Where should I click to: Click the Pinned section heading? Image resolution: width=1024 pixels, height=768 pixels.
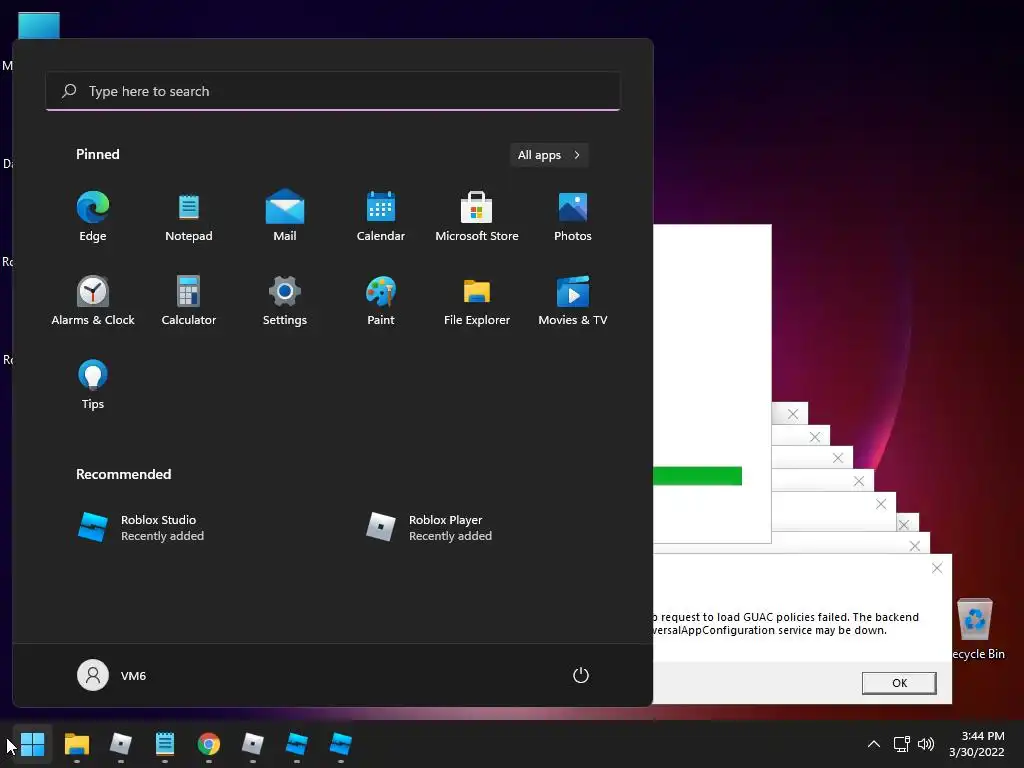[x=98, y=154]
